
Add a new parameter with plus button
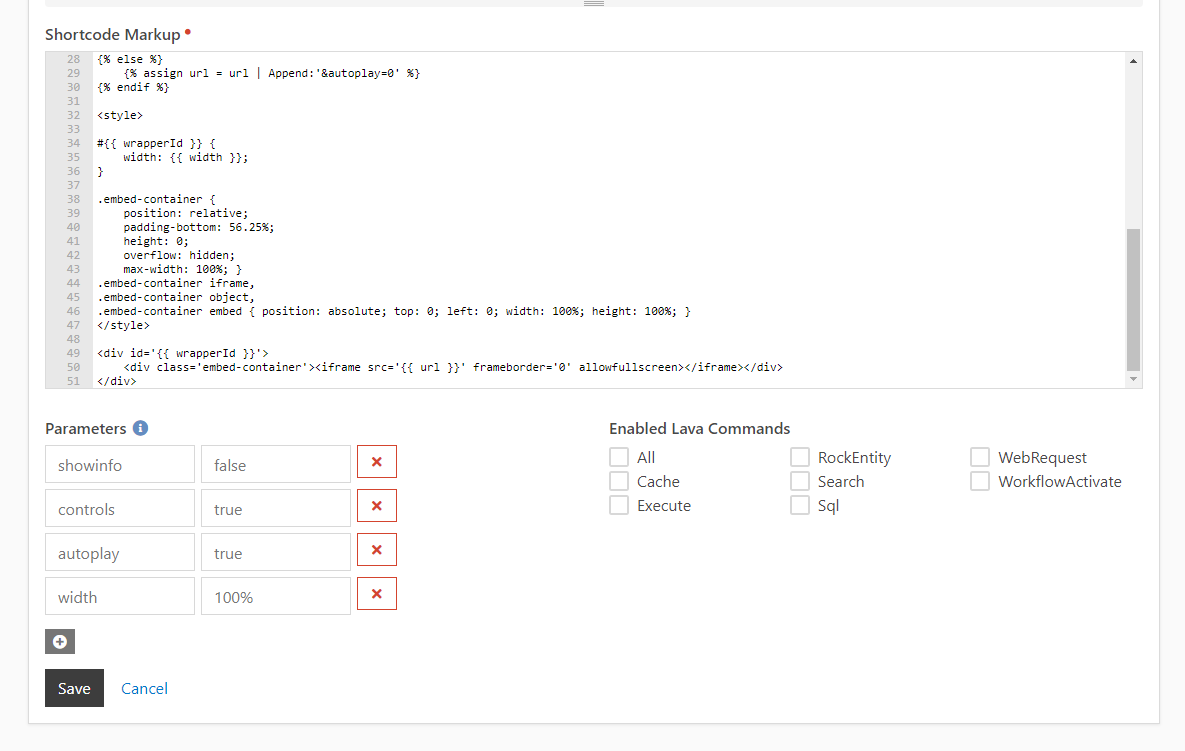(x=60, y=641)
